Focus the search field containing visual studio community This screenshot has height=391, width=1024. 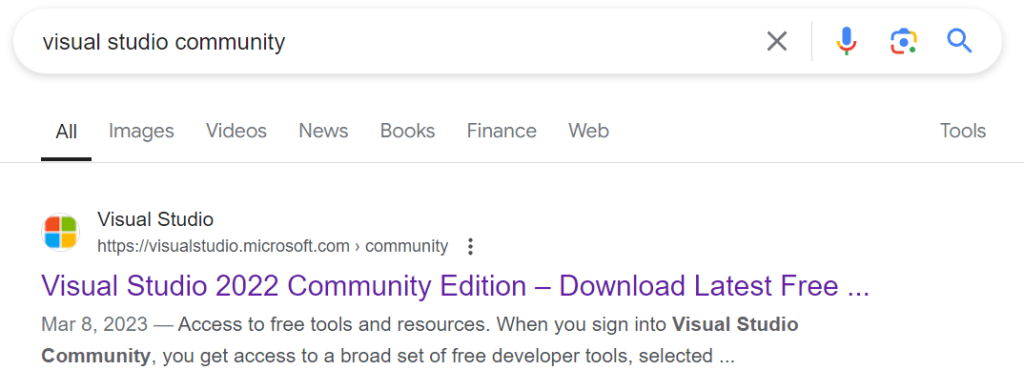click(x=392, y=42)
